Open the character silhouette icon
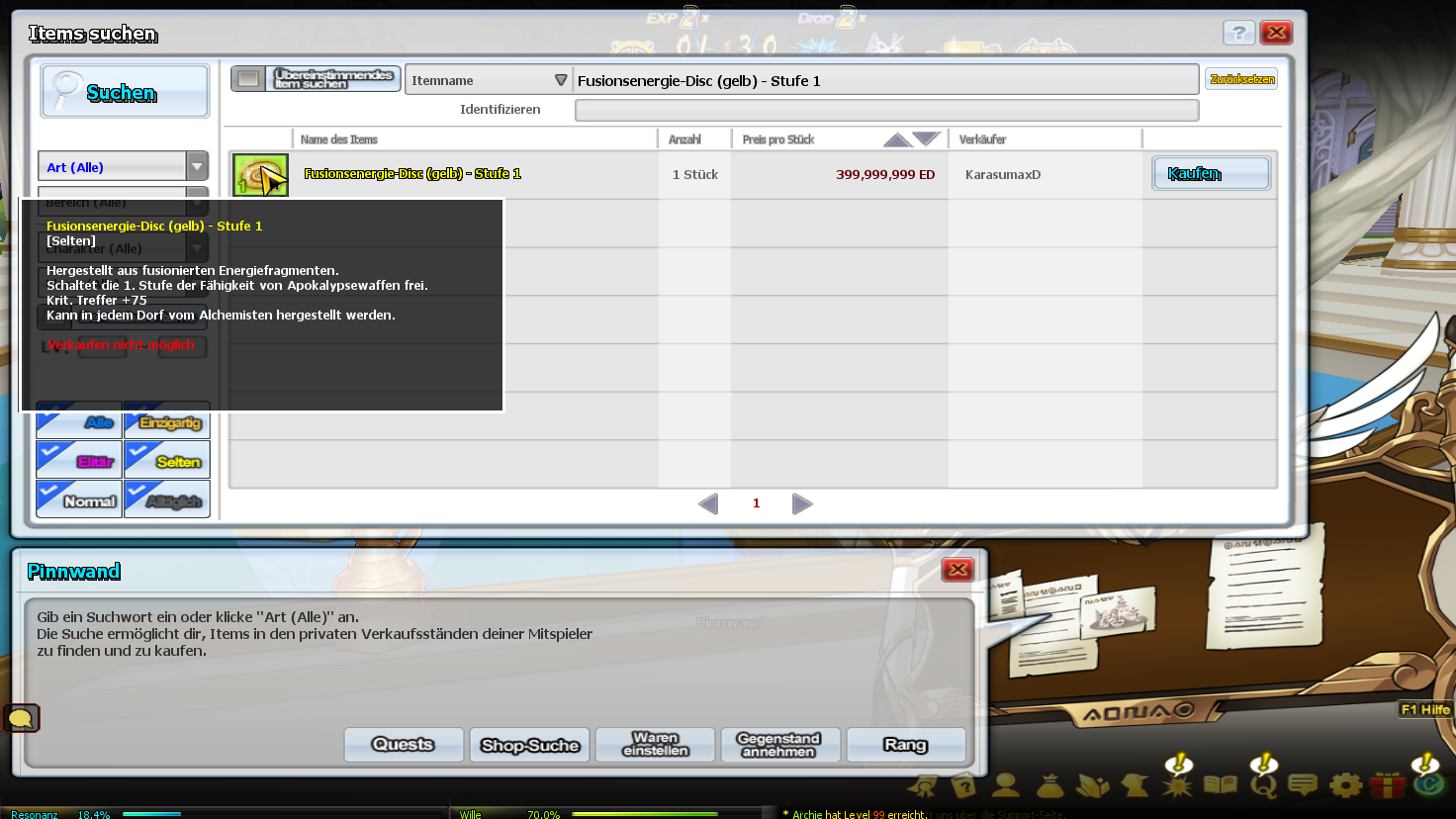The height and width of the screenshot is (819, 1456). pos(1006,785)
